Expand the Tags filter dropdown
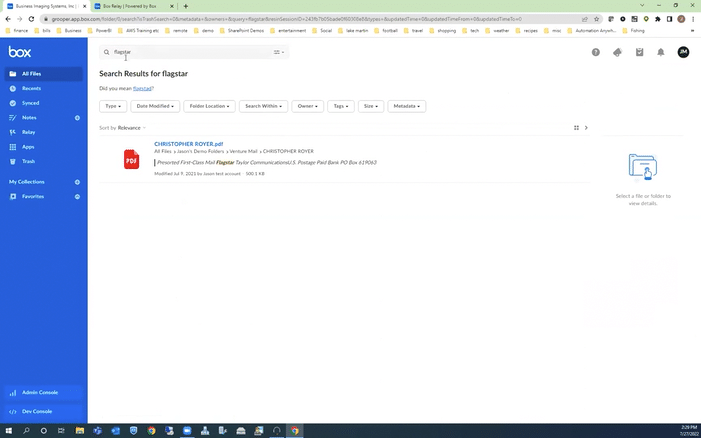The image size is (701, 438). click(341, 106)
